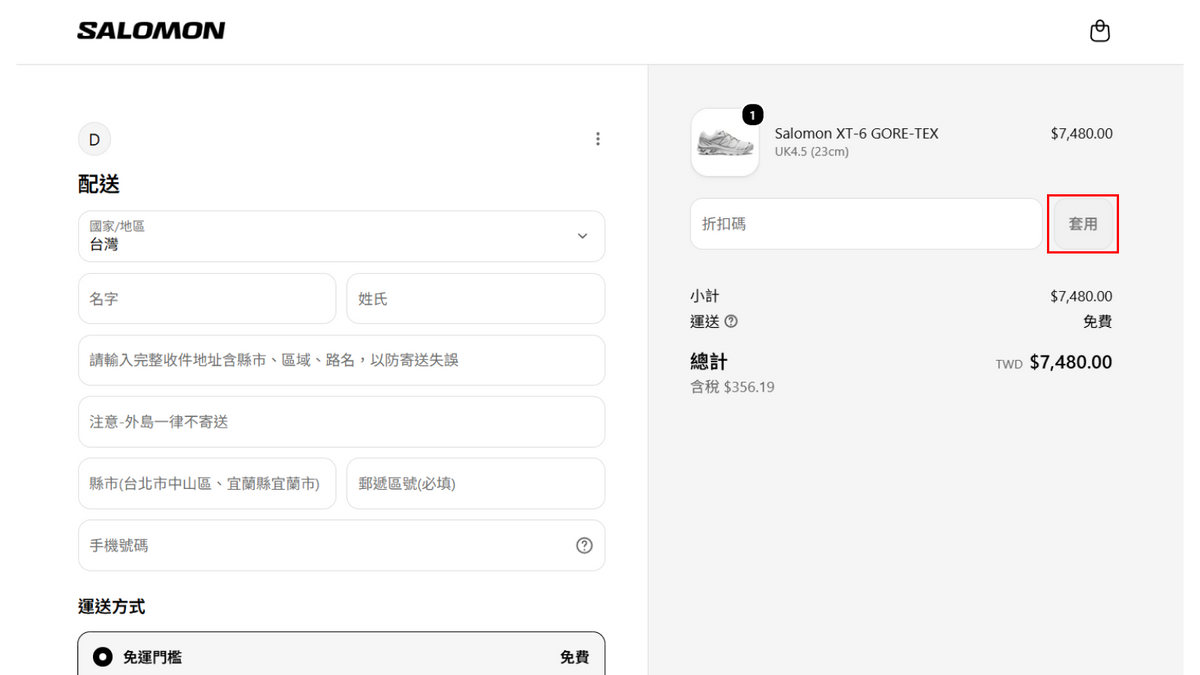This screenshot has width=1200, height=675.
Task: Focus the full delivery address field
Action: pos(341,360)
